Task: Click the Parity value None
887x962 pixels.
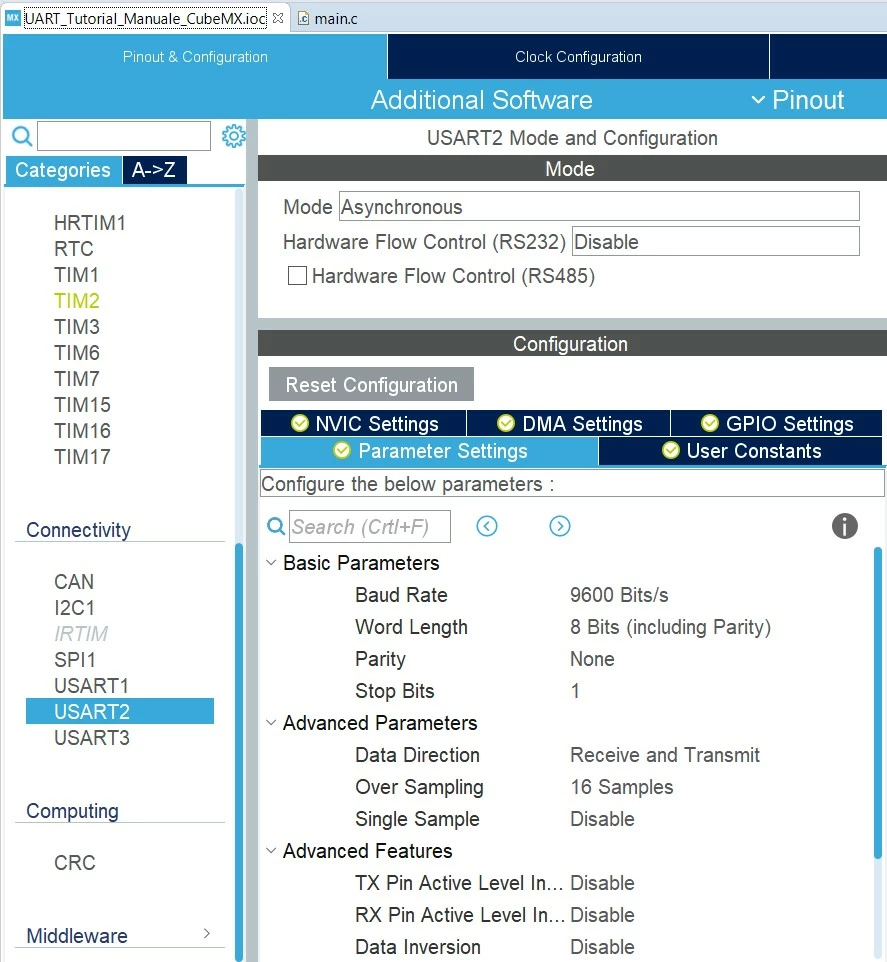Action: [x=592, y=658]
